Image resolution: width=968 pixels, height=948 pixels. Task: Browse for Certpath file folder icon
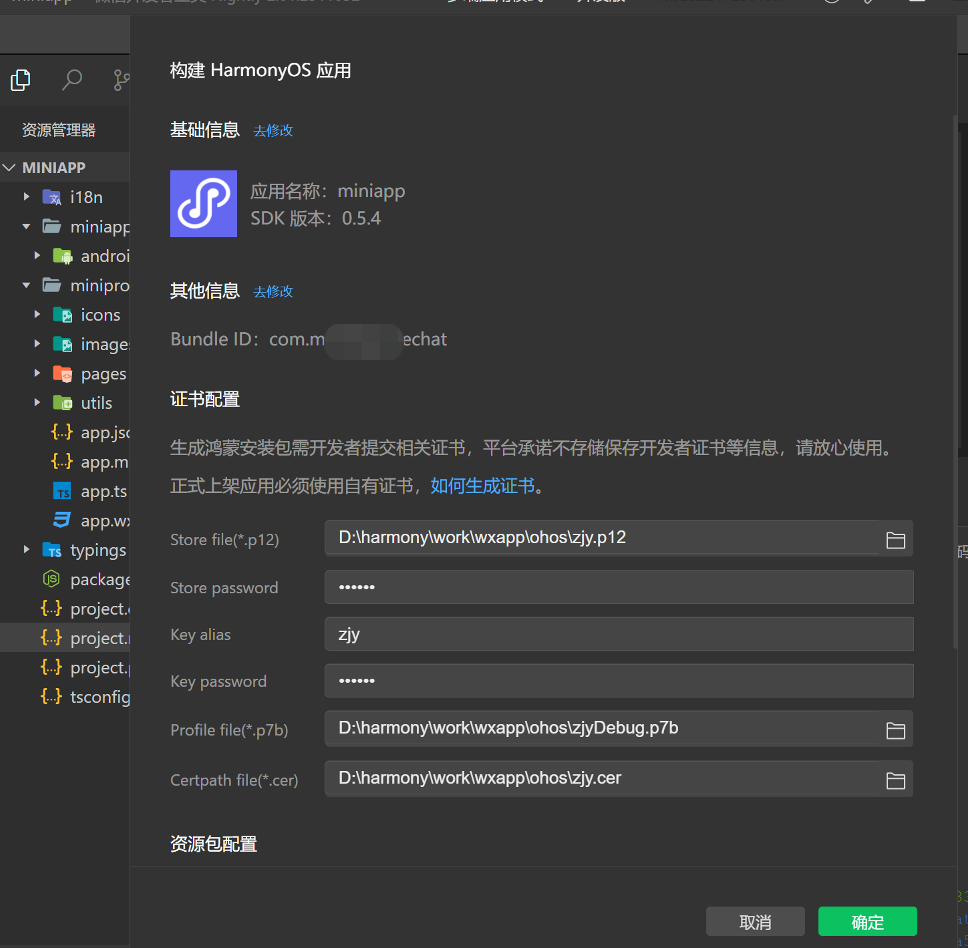[x=895, y=780]
